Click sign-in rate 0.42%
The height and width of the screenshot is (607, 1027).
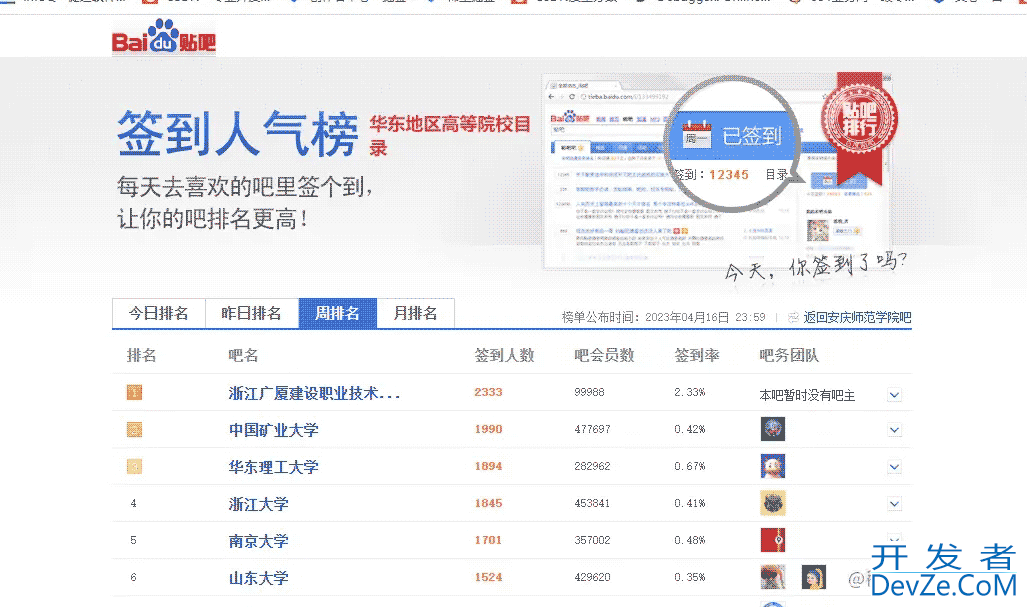point(690,429)
